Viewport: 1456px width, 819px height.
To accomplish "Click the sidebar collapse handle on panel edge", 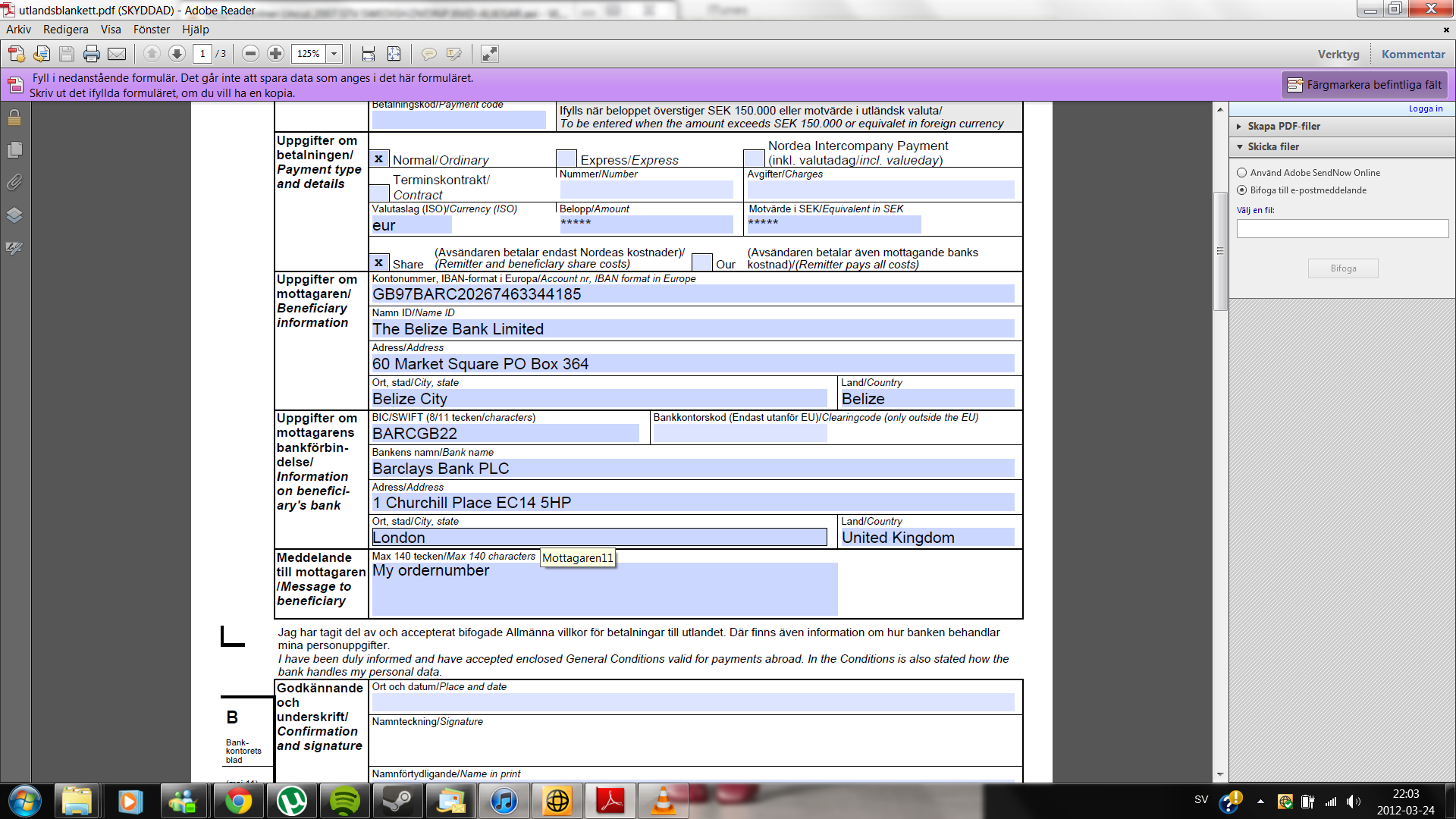I will (1220, 251).
